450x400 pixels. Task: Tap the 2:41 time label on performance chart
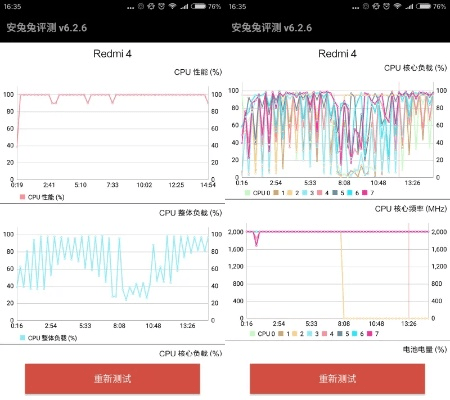coord(49,185)
